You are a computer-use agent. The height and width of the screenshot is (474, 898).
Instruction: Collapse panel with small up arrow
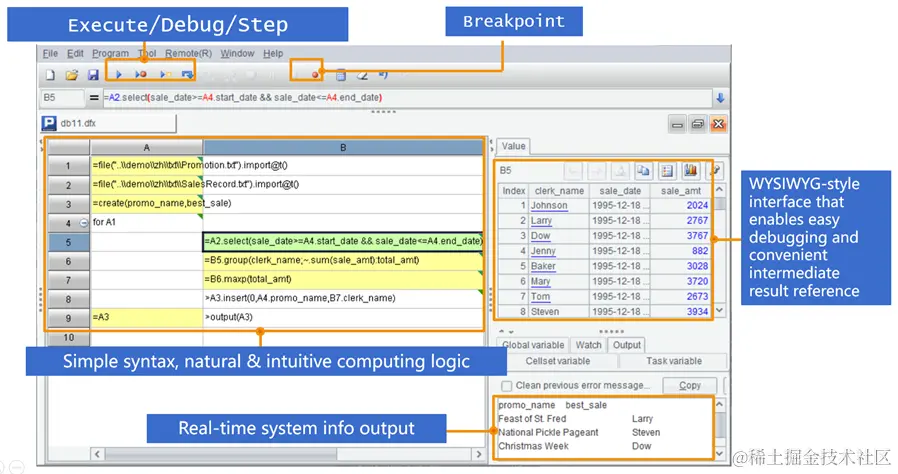click(x=502, y=331)
